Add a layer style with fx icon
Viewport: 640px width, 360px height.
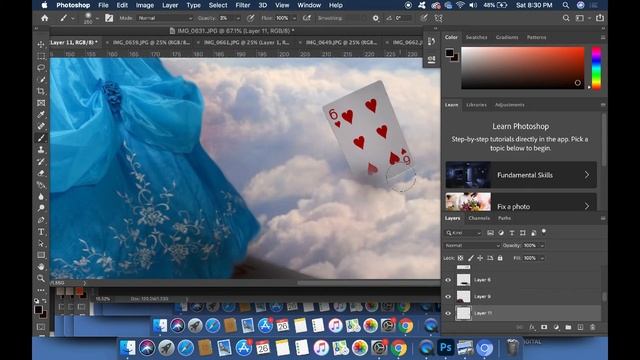(x=532, y=327)
